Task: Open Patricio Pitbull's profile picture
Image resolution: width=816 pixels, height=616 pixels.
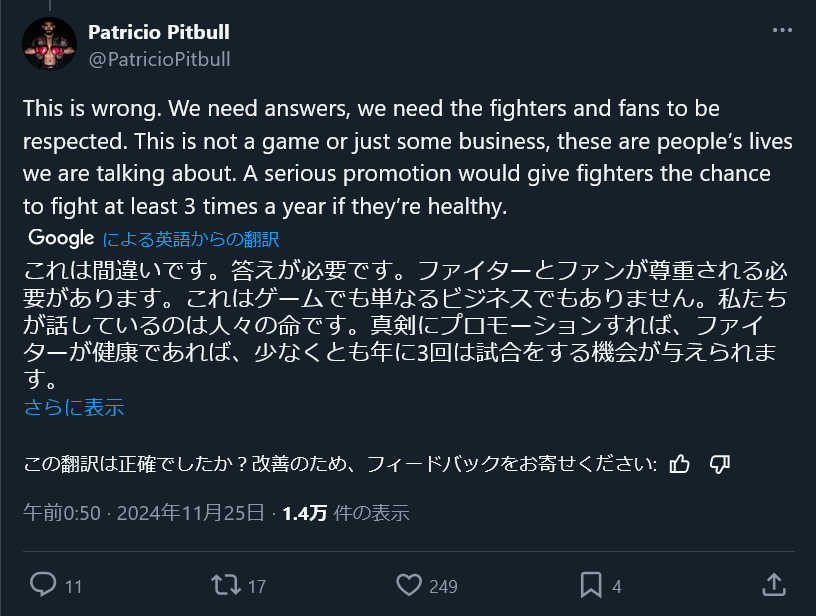Action: click(49, 44)
